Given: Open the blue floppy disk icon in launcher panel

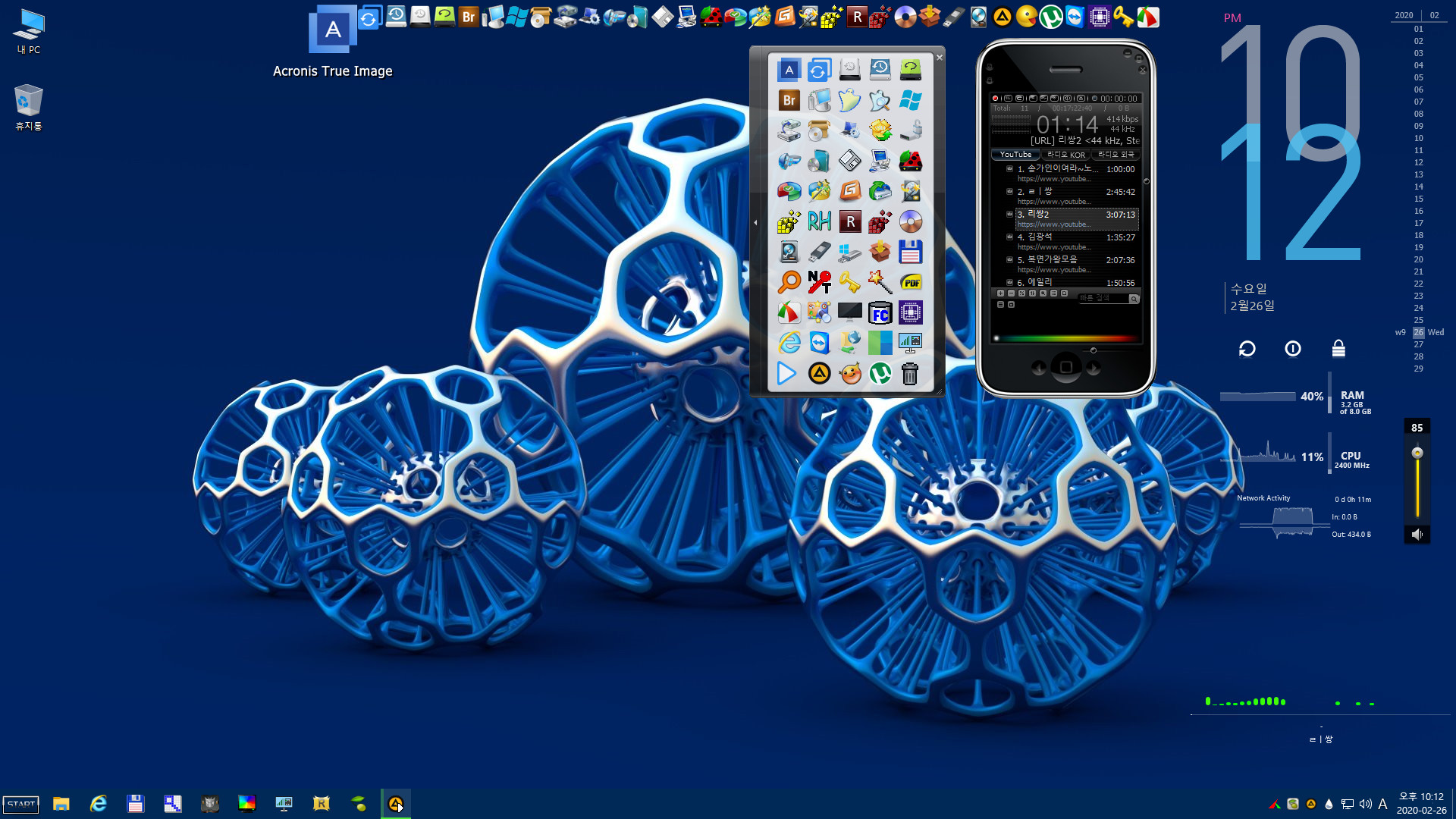Looking at the screenshot, I should (911, 252).
